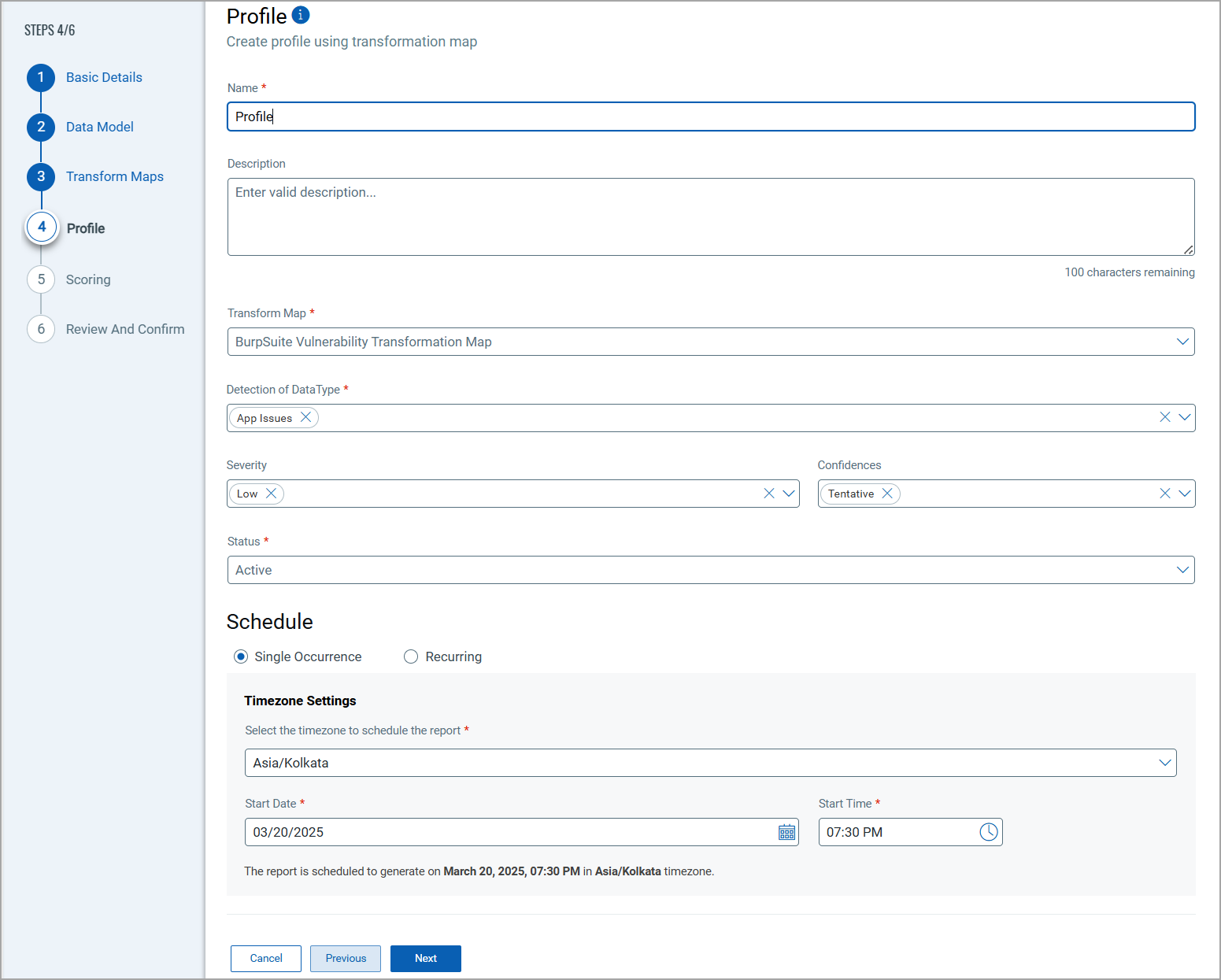
Task: Open the Start Date calendar picker icon
Action: pyautogui.click(x=786, y=832)
